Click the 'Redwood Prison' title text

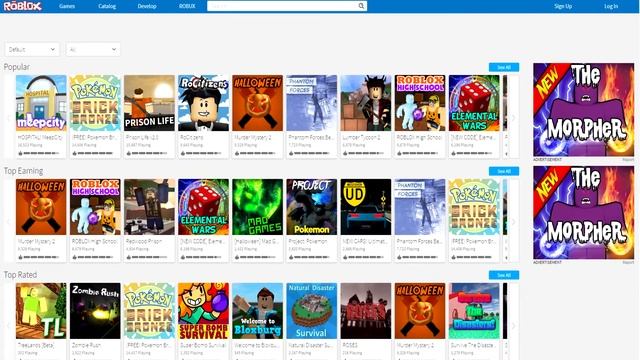(144, 242)
